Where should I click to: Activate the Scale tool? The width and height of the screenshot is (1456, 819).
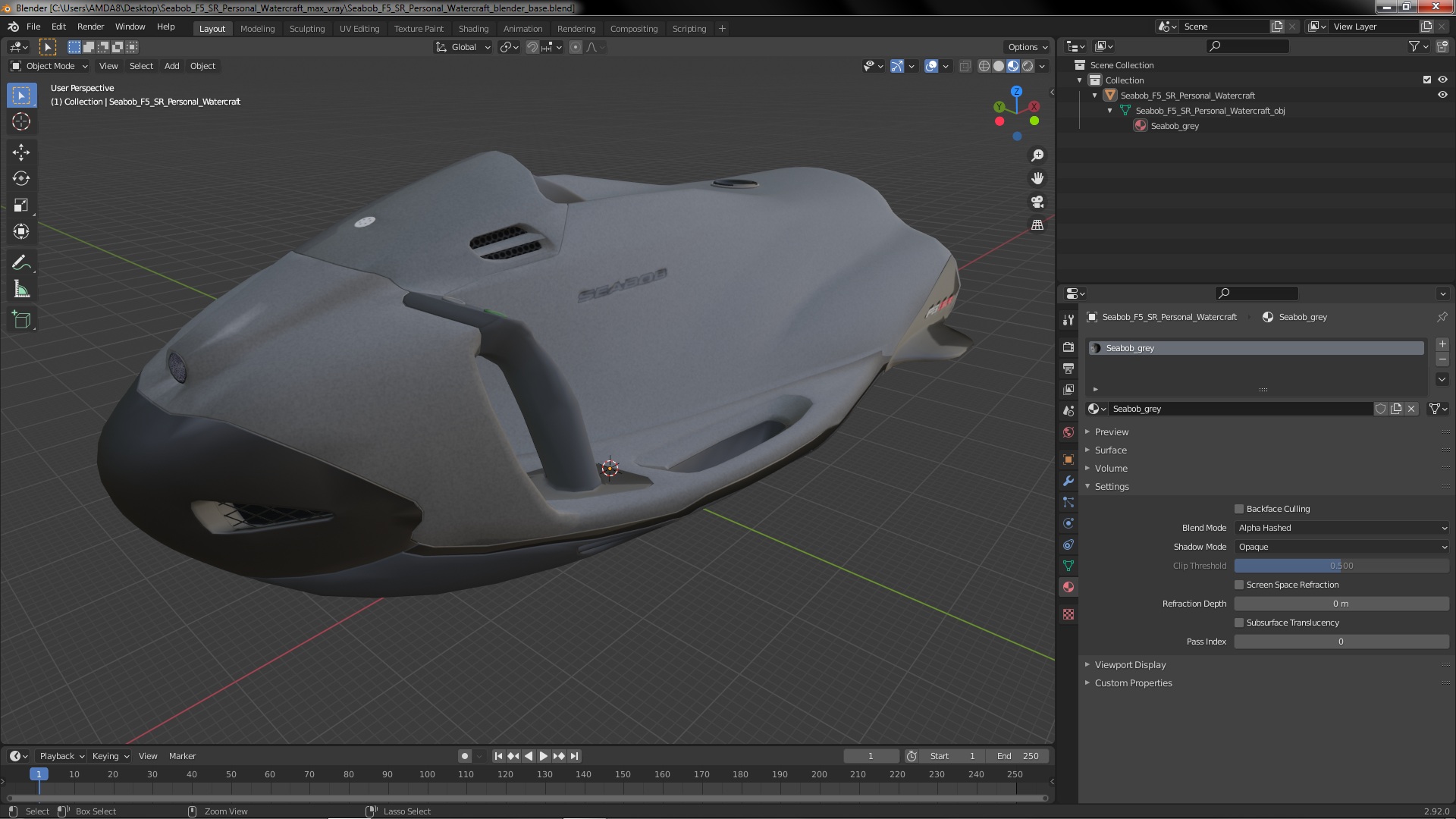point(21,206)
